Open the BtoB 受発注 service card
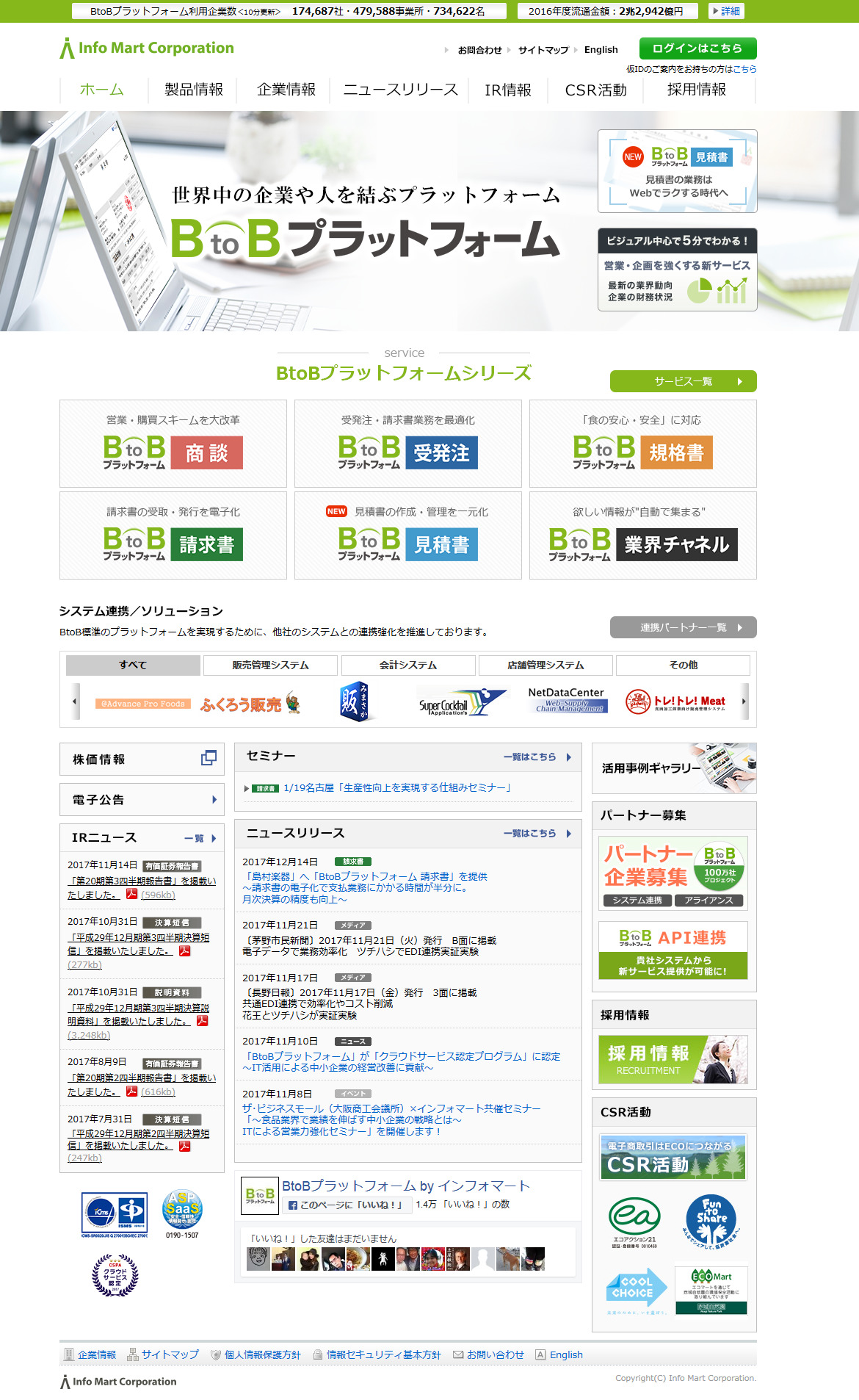The image size is (859, 1400). pyautogui.click(x=408, y=444)
